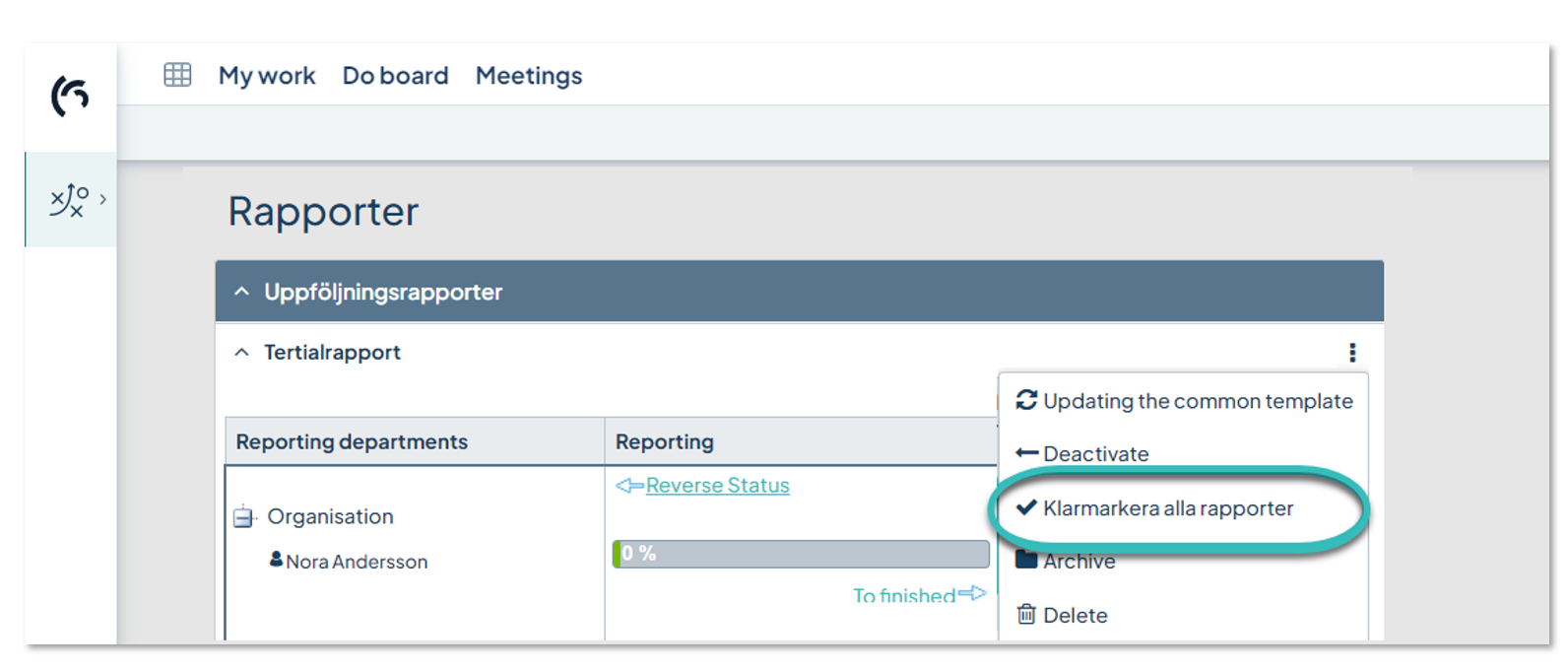The image size is (1568, 670).
Task: Open the strategy planning sidebar icon
Action: point(68,200)
